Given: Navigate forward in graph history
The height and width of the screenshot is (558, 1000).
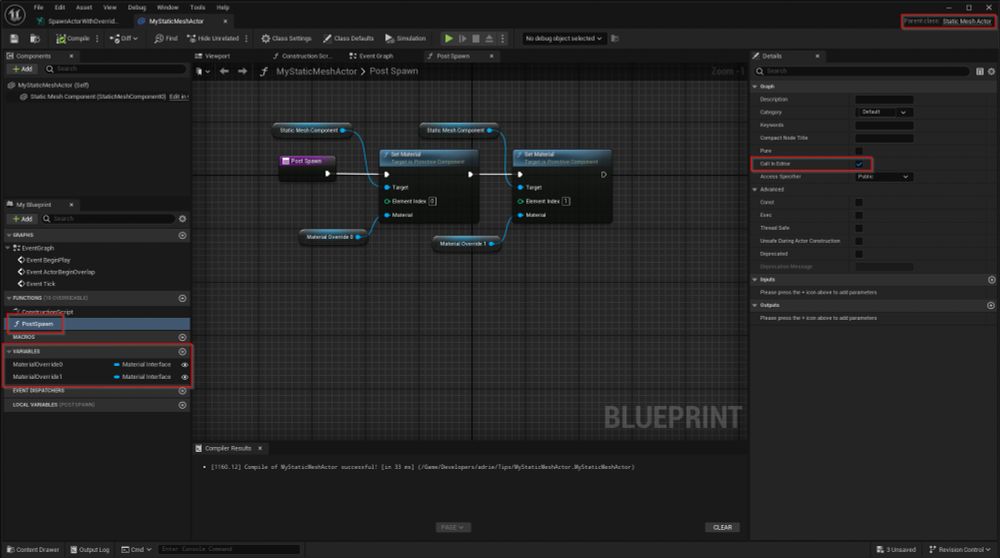Looking at the screenshot, I should pos(242,71).
